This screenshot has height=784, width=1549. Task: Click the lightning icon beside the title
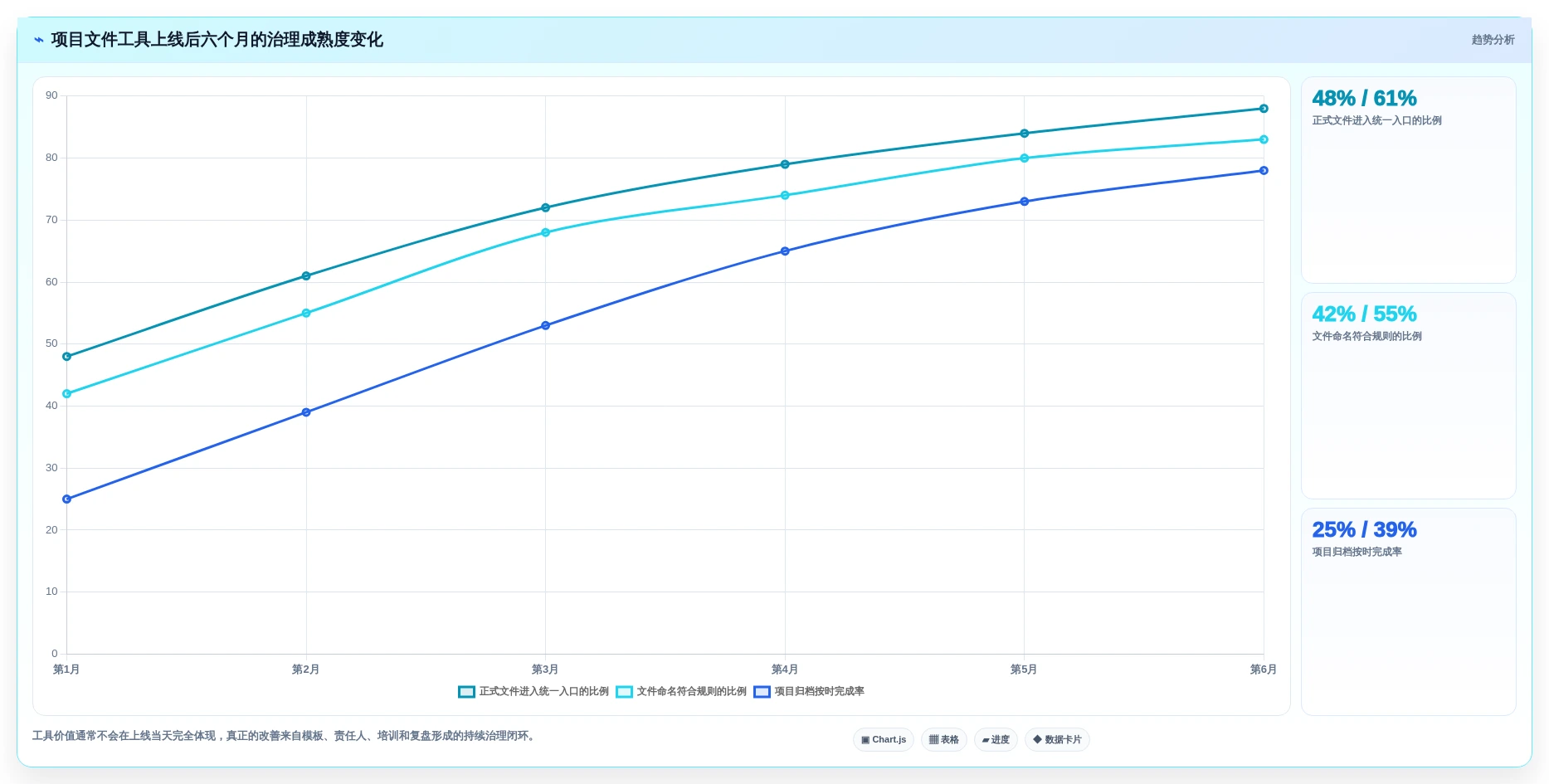pos(38,40)
